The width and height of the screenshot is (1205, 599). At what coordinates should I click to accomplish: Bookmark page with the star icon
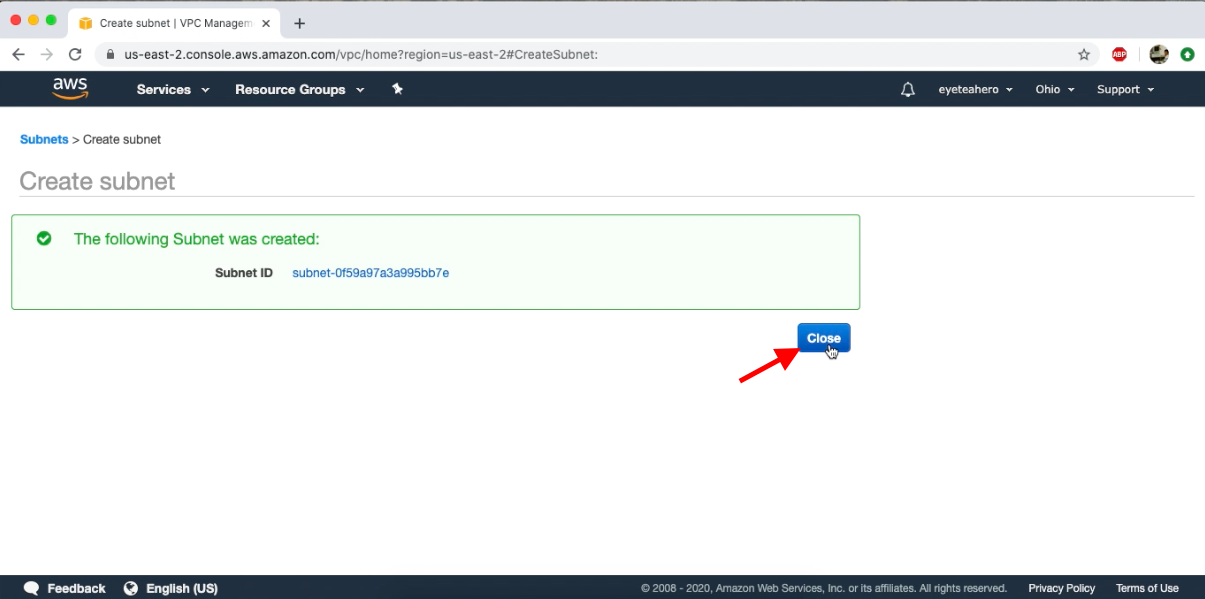(1084, 54)
